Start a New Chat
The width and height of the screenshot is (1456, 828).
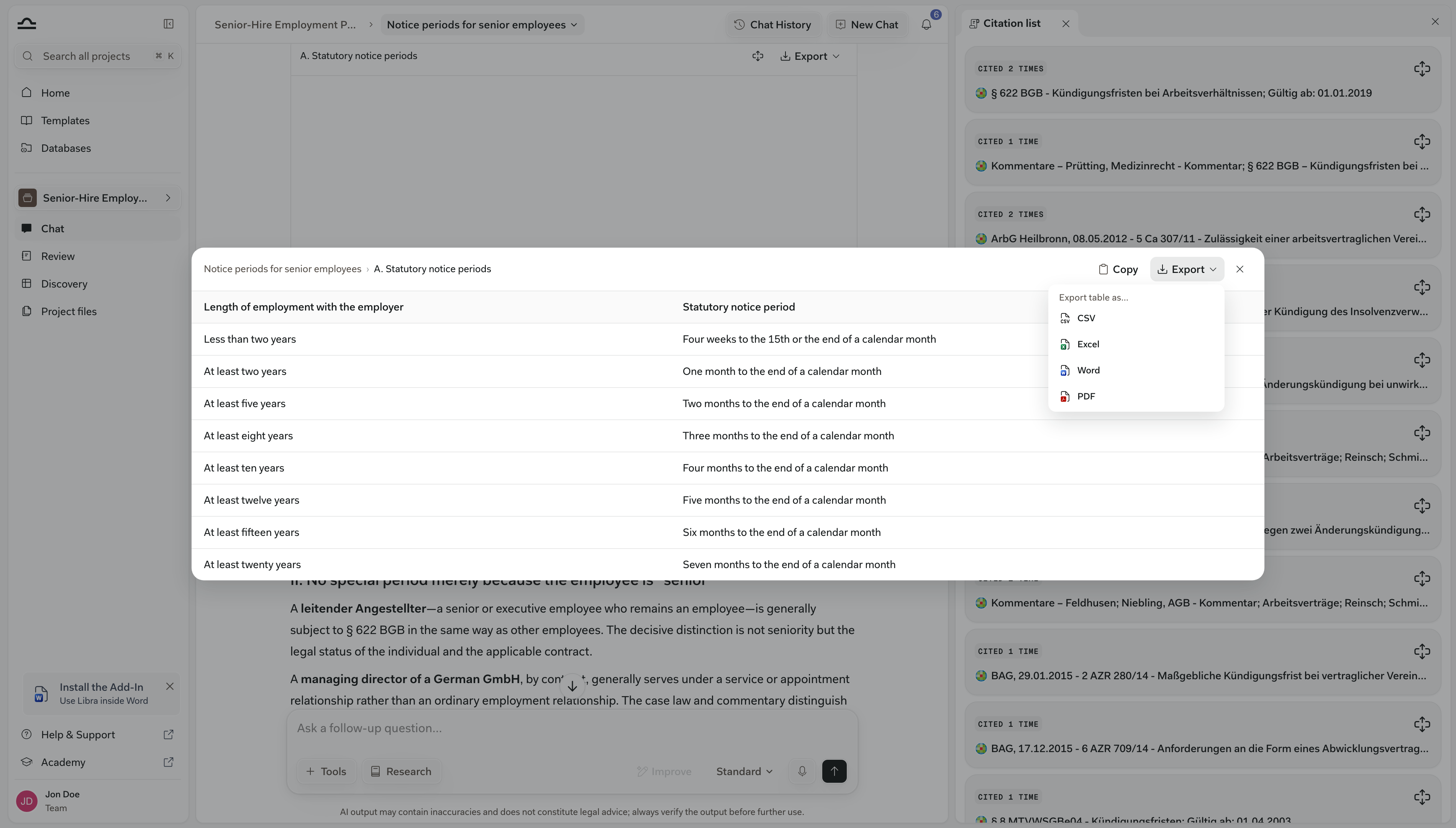click(867, 25)
